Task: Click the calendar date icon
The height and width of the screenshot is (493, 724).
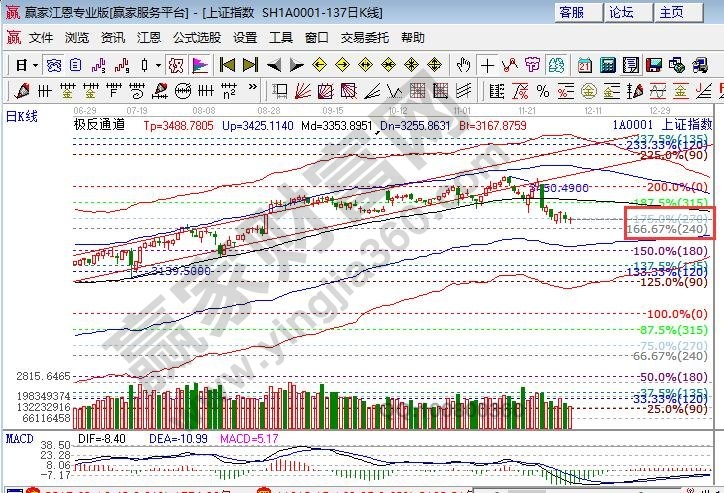Action: pyautogui.click(x=584, y=65)
